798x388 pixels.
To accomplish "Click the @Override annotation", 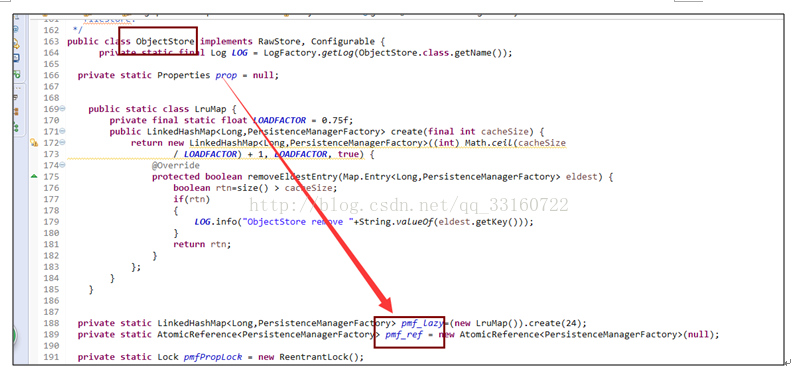I will pos(176,165).
